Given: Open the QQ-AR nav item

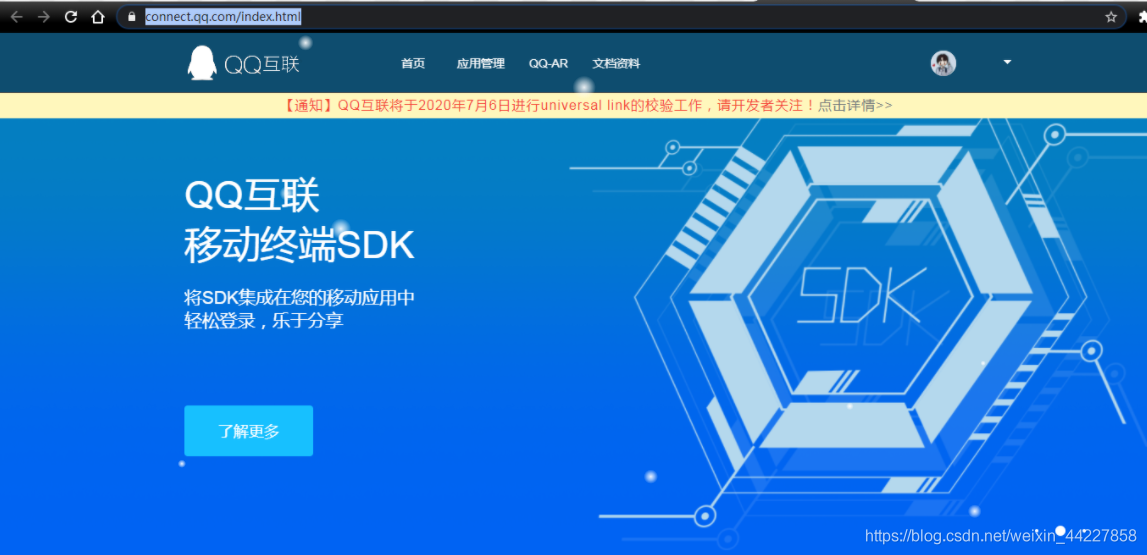Looking at the screenshot, I should 549,64.
